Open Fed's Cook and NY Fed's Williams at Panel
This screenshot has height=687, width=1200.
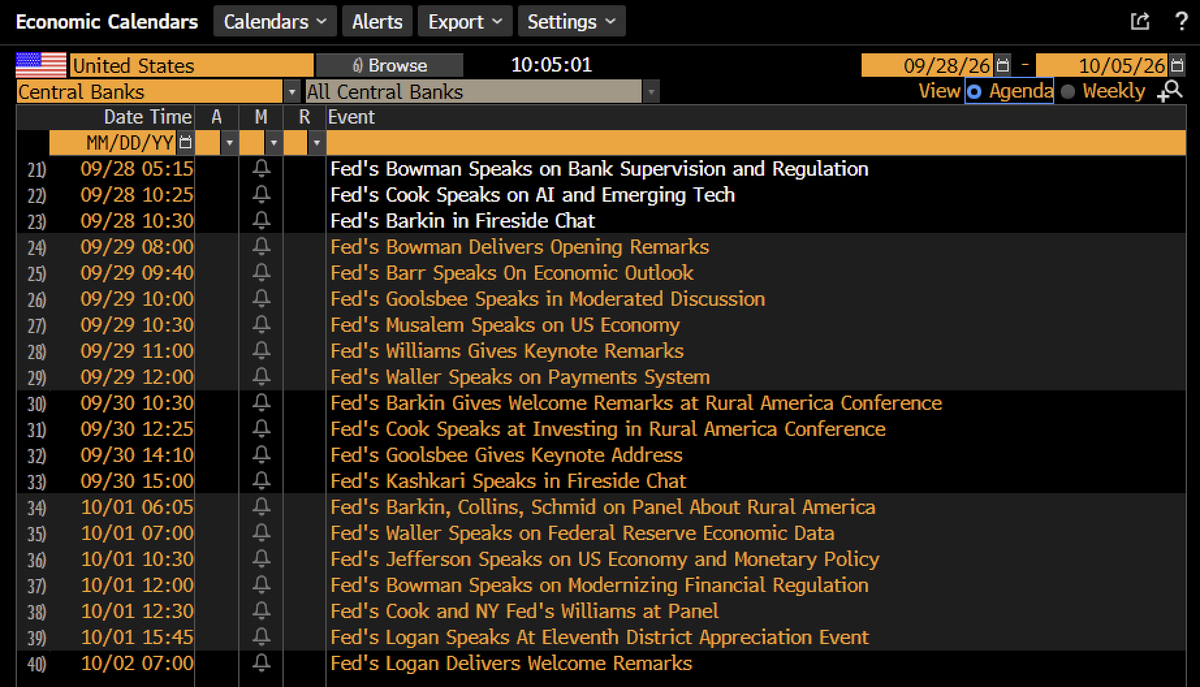pos(524,611)
